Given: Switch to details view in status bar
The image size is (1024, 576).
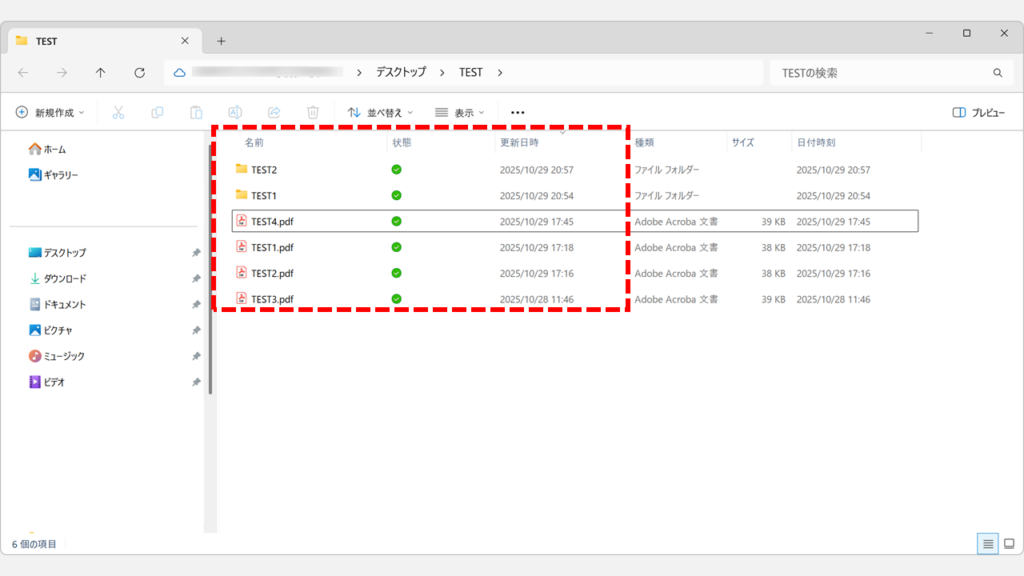Looking at the screenshot, I should [x=988, y=544].
